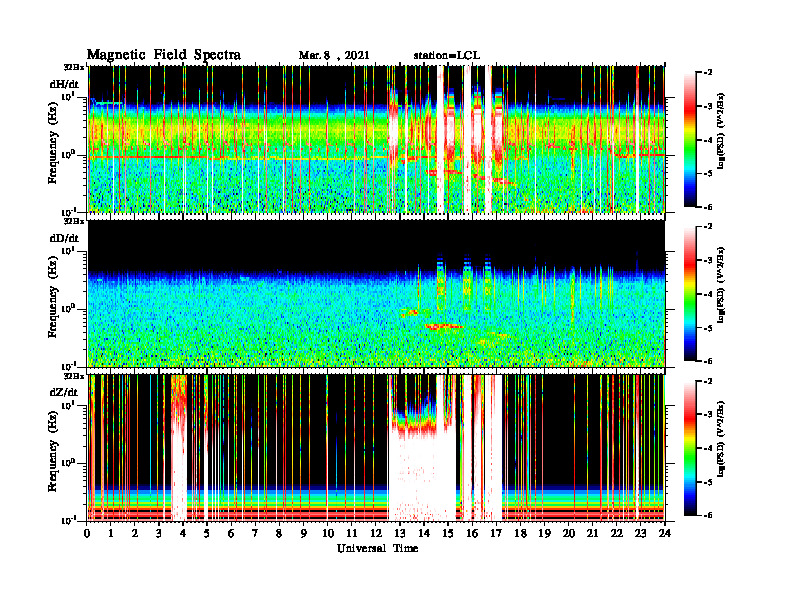The height and width of the screenshot is (612, 792).
Task: Click hour tick label "11" on time axis
Action: [x=352, y=533]
